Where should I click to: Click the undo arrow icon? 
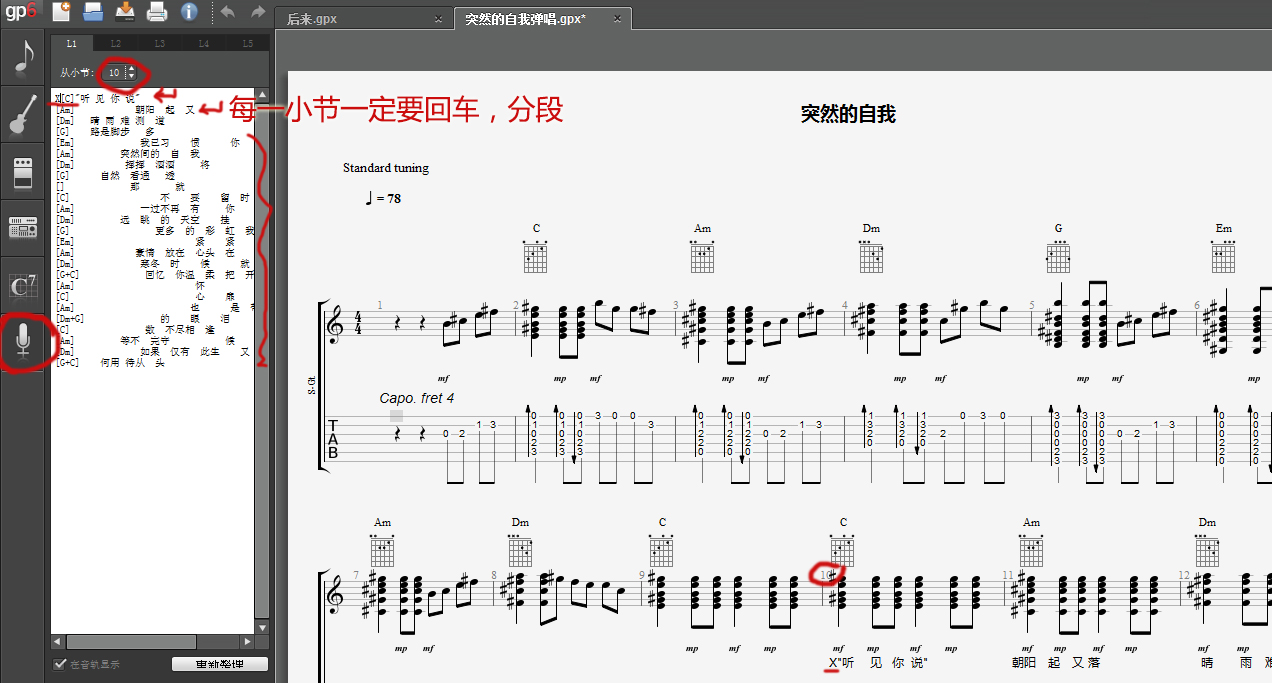coord(229,11)
